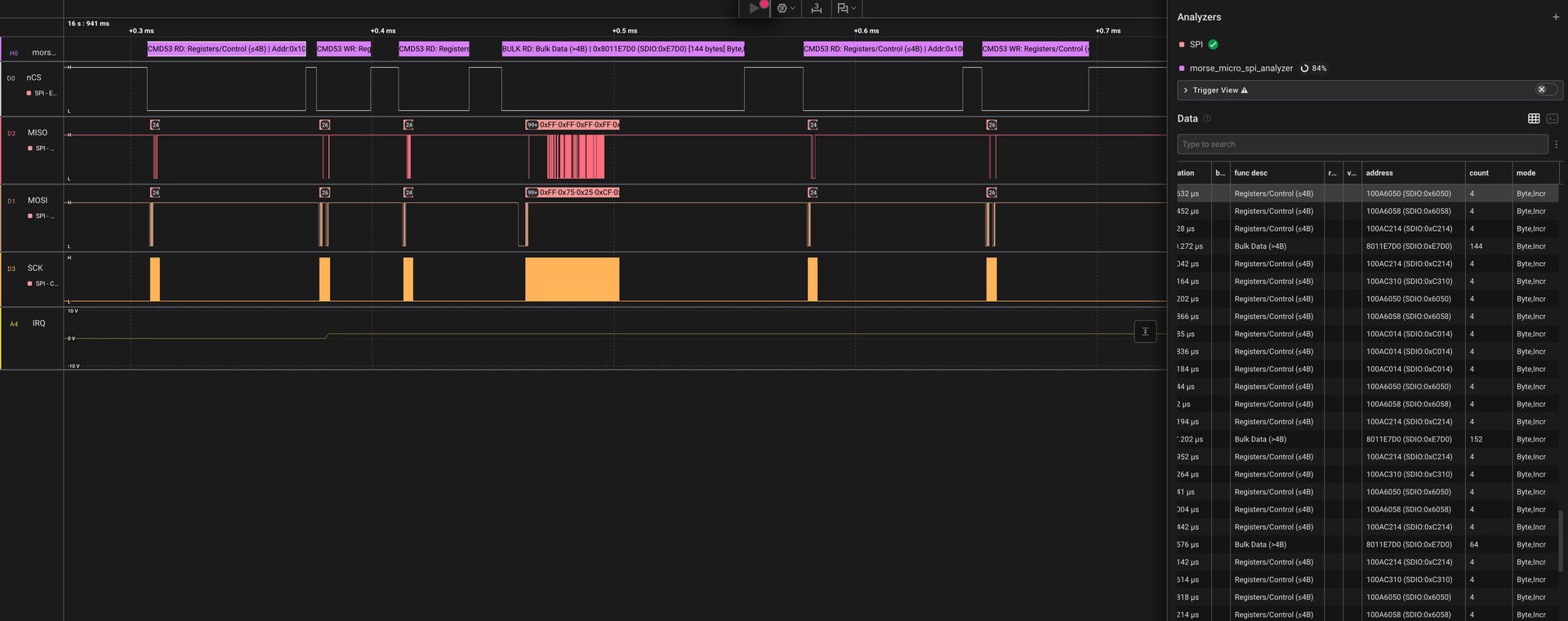Open the timing marker flag tool
1568x621 pixels.
(843, 8)
